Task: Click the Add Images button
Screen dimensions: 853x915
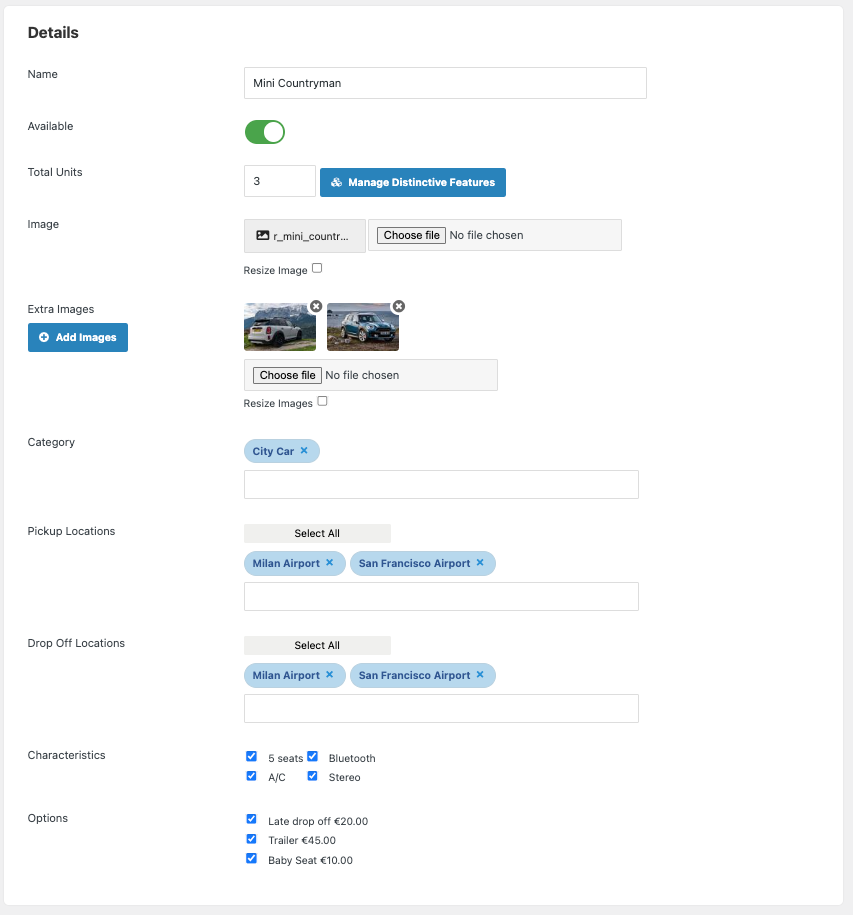Action: (x=78, y=337)
